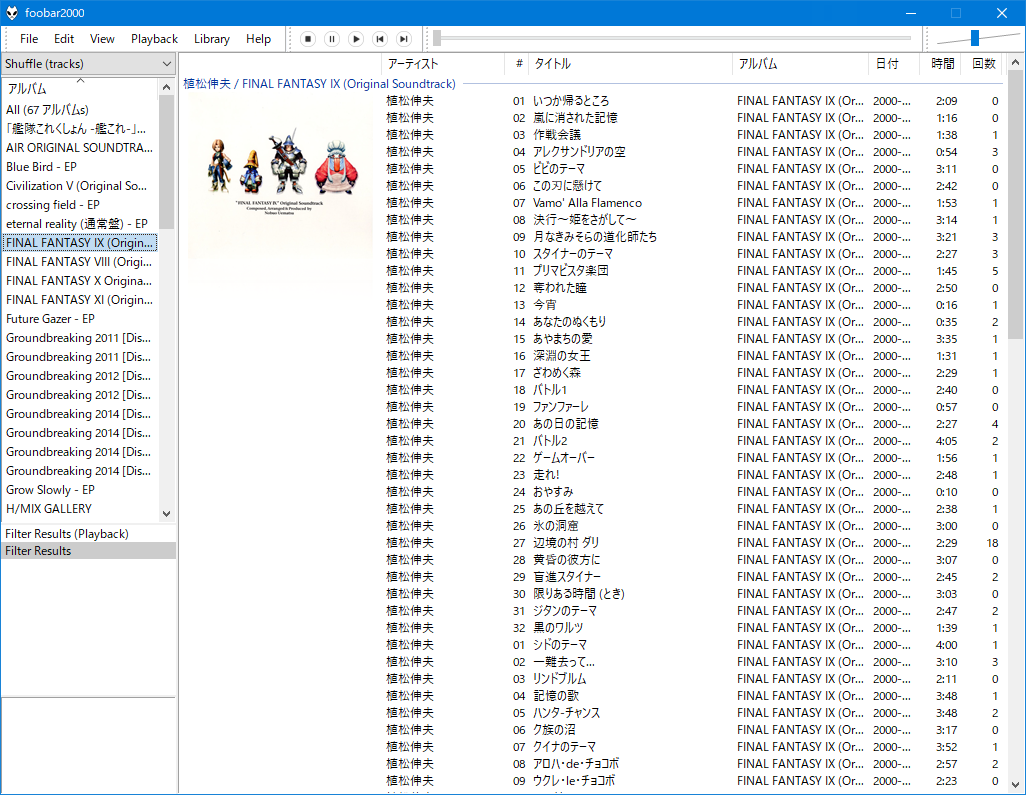Open the Library menu
Image resolution: width=1026 pixels, height=795 pixels.
tap(211, 38)
